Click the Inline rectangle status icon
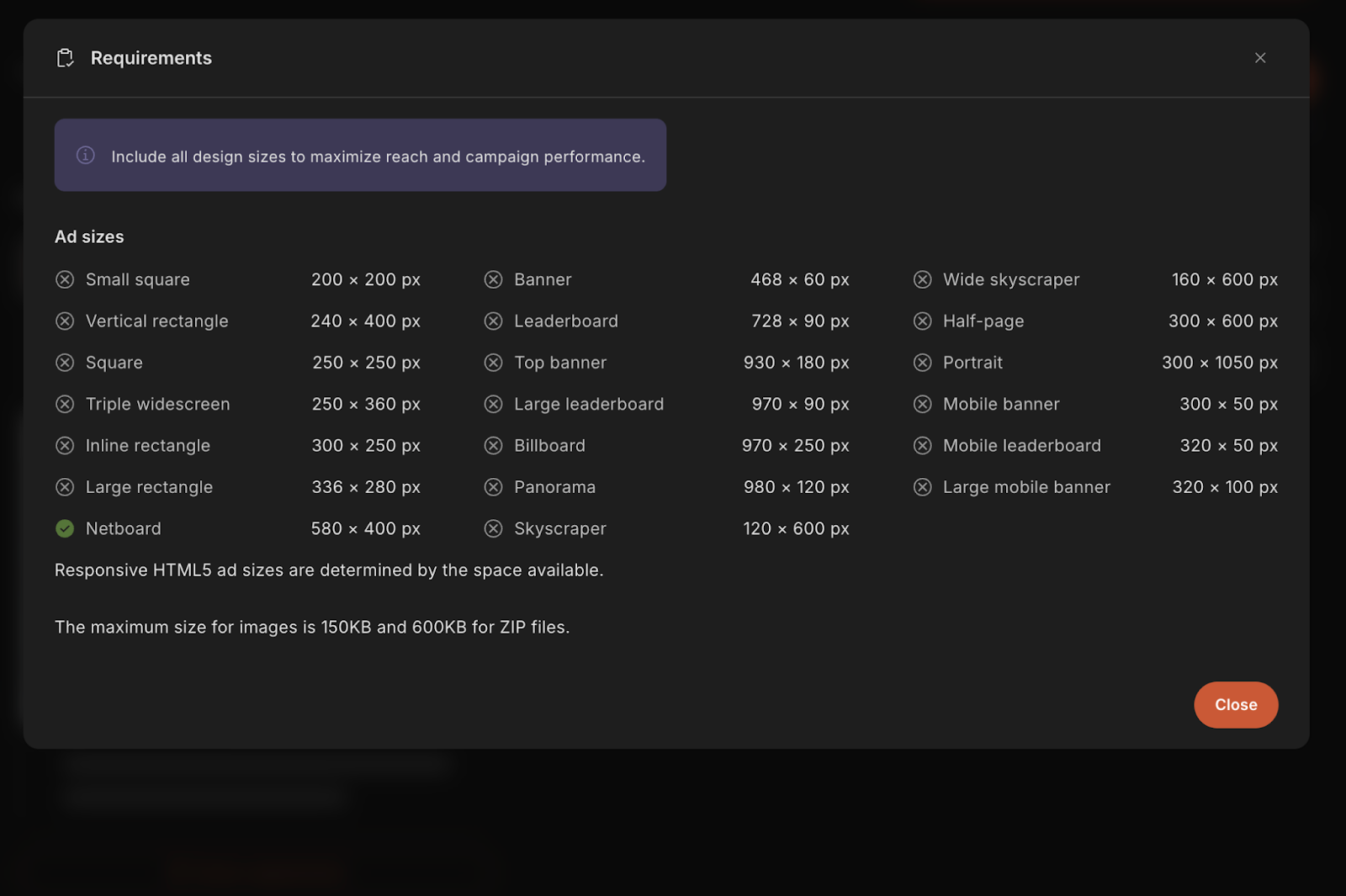1346x896 pixels. click(65, 446)
